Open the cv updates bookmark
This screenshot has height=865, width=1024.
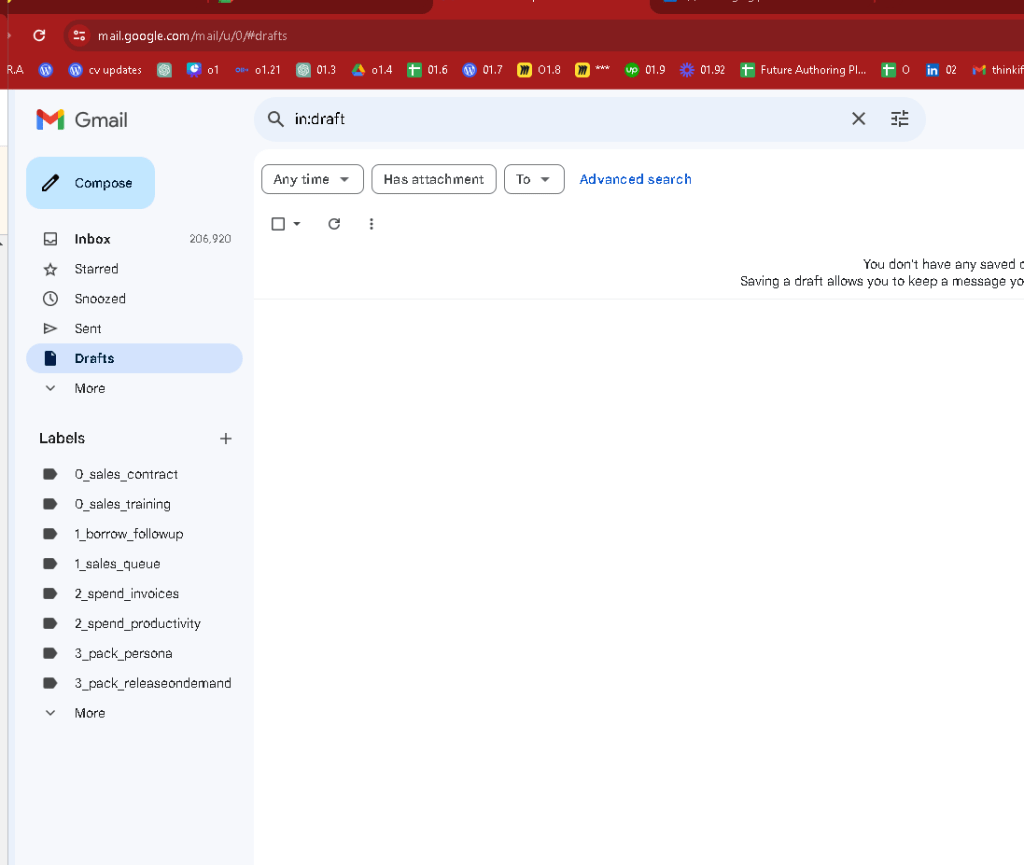105,70
